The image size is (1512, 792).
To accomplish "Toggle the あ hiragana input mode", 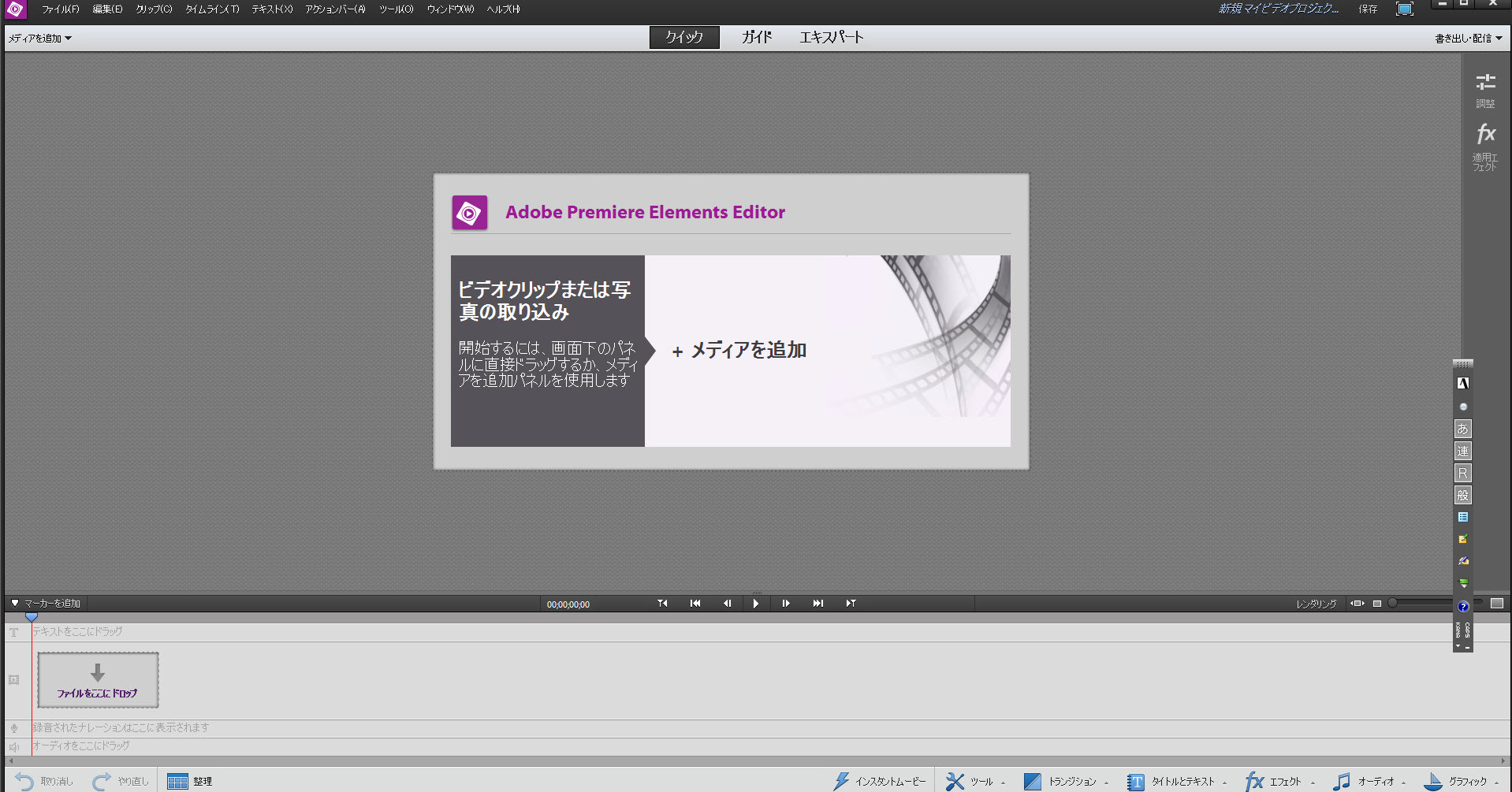I will pos(1463,429).
